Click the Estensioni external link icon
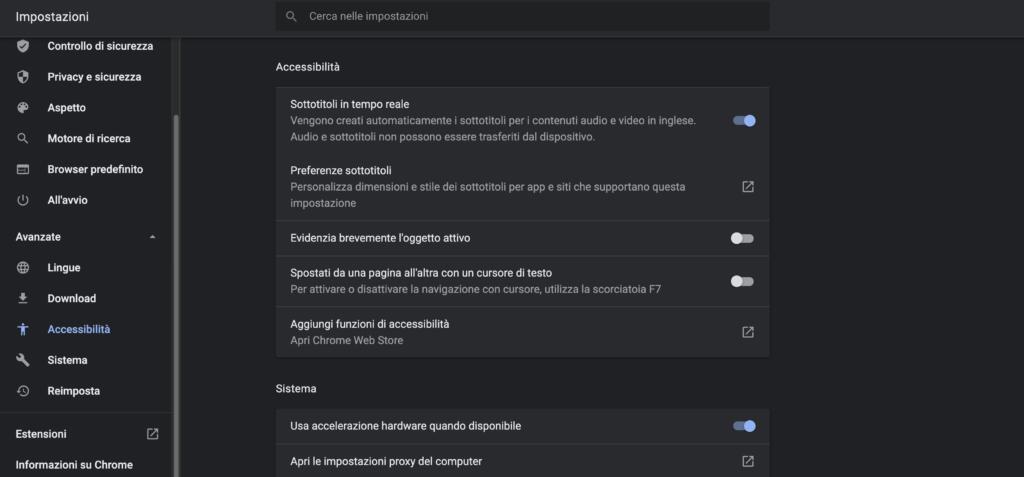The width and height of the screenshot is (1024, 477). pyautogui.click(x=152, y=434)
